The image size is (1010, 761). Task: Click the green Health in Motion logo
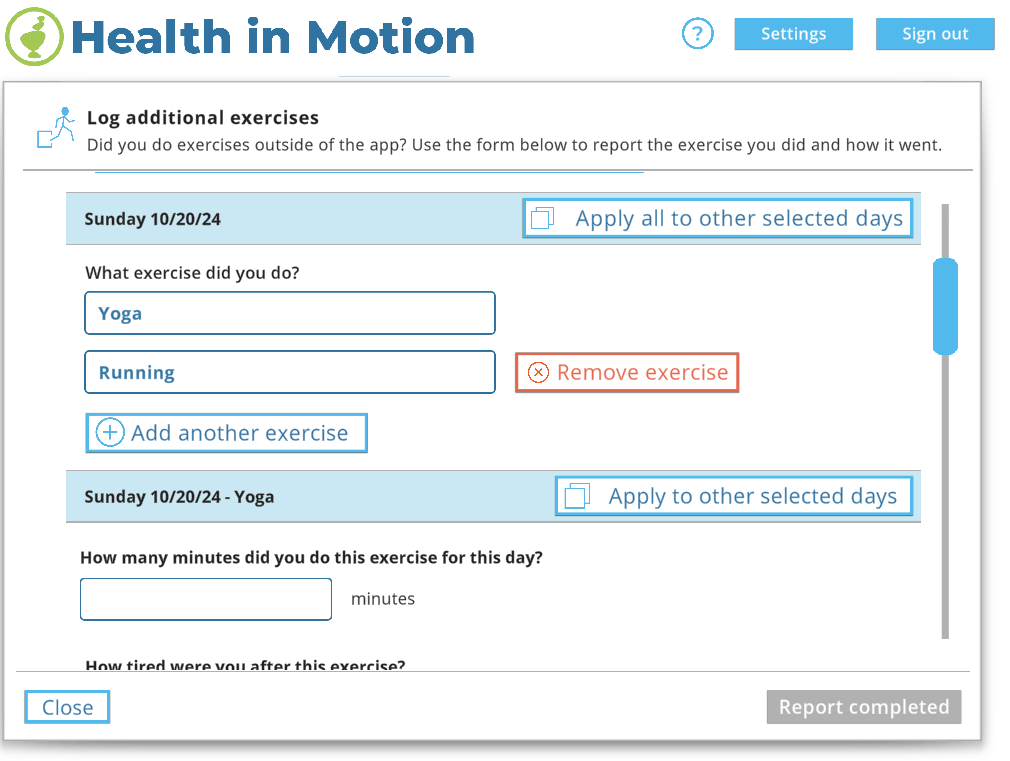click(x=34, y=37)
